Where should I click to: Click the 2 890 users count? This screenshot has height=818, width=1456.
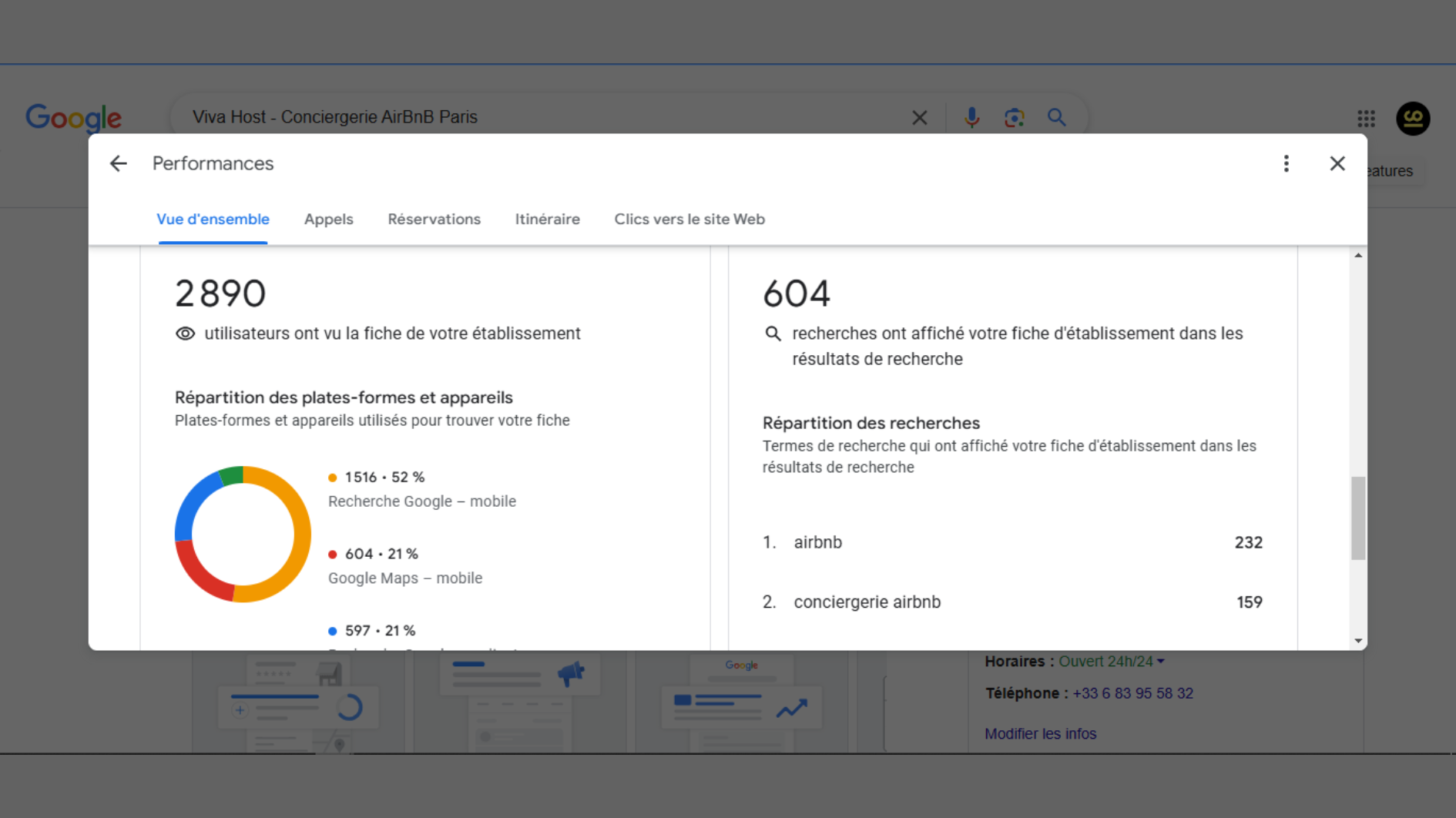(220, 293)
